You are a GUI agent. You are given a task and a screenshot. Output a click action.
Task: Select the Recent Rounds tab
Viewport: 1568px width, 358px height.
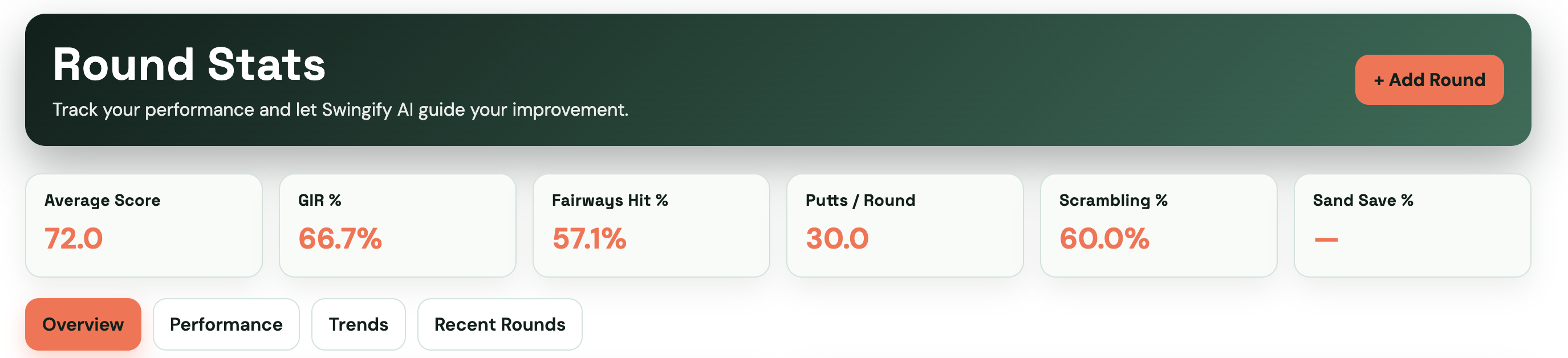click(499, 324)
